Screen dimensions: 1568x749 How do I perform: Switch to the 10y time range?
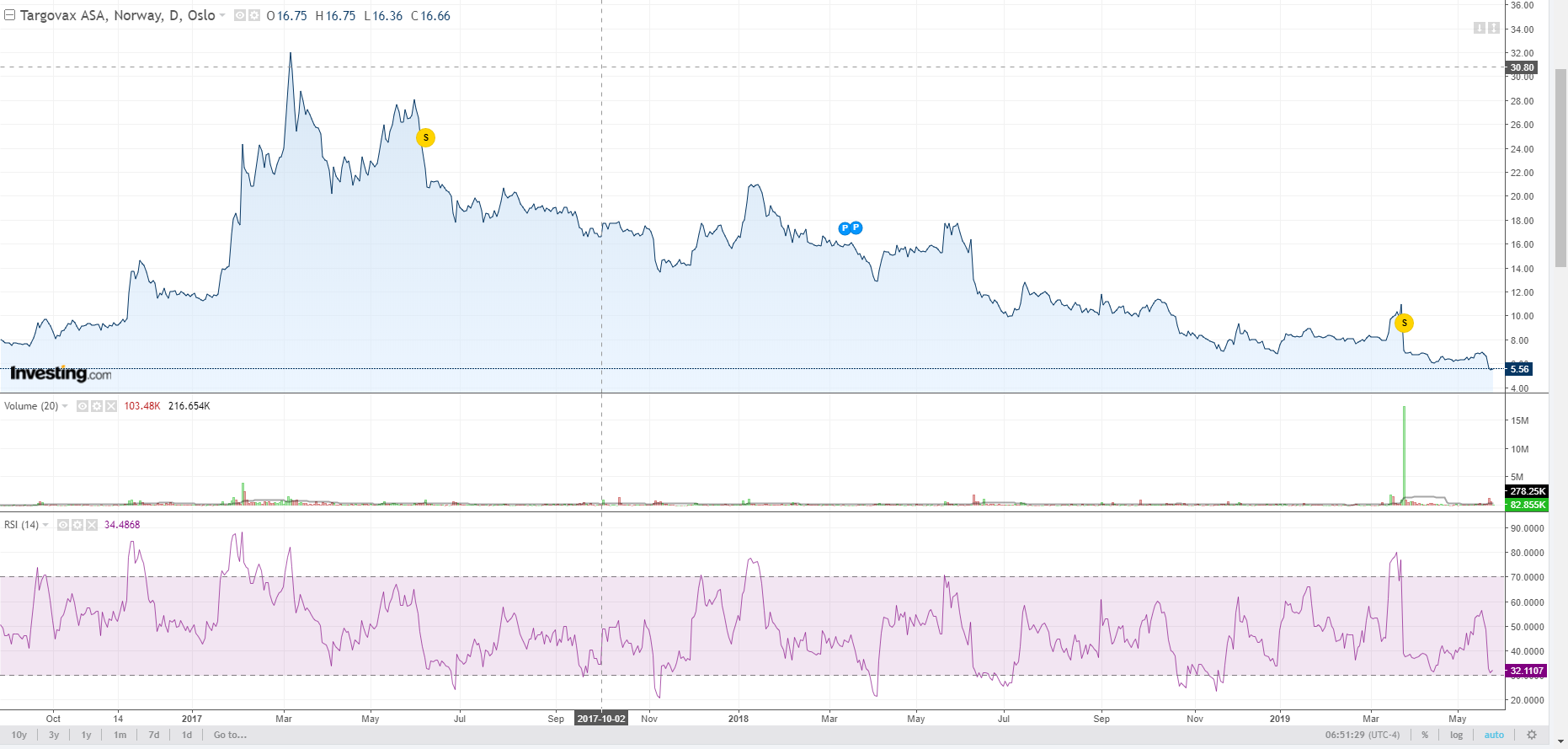click(x=19, y=735)
